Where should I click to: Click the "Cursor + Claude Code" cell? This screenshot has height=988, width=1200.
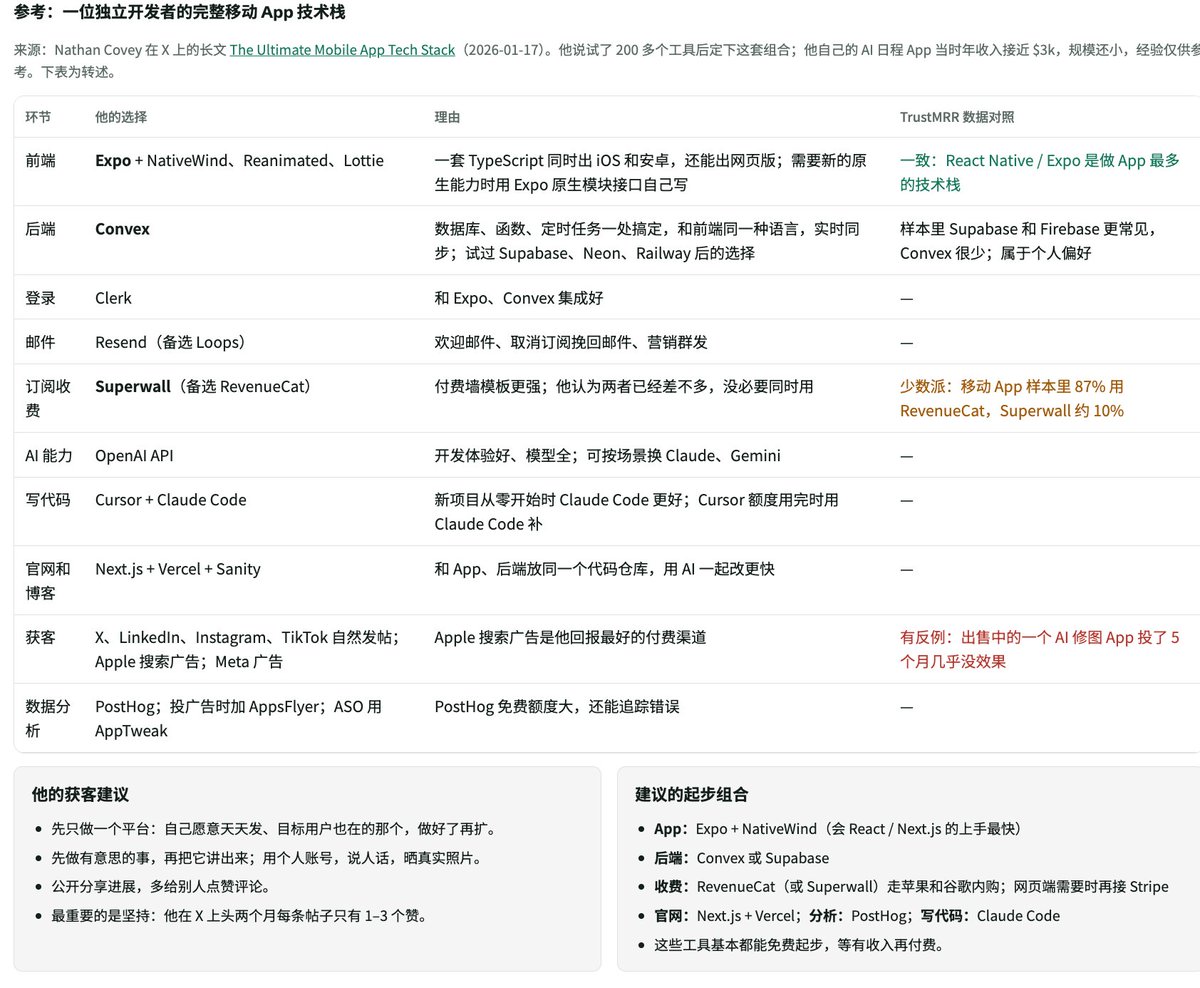[x=170, y=500]
